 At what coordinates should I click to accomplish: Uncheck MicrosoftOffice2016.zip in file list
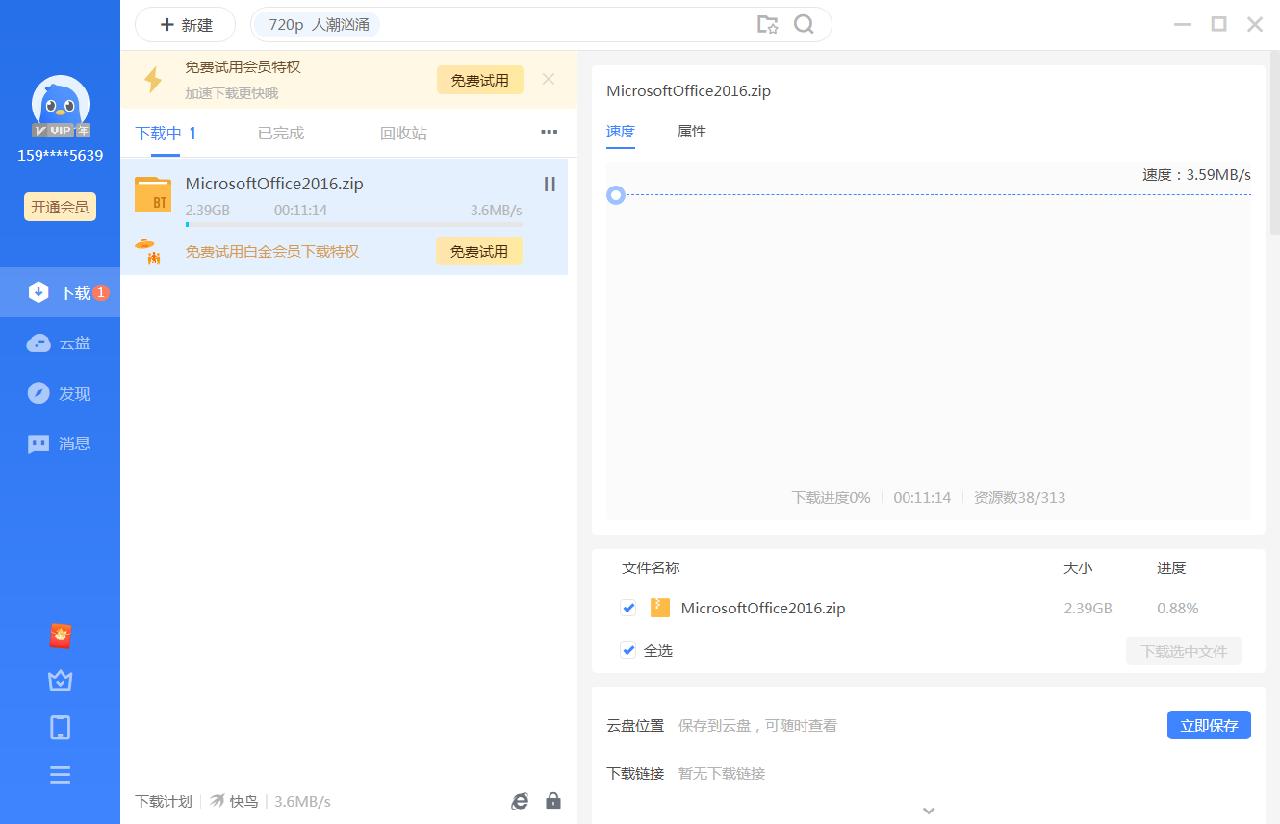[x=628, y=607]
